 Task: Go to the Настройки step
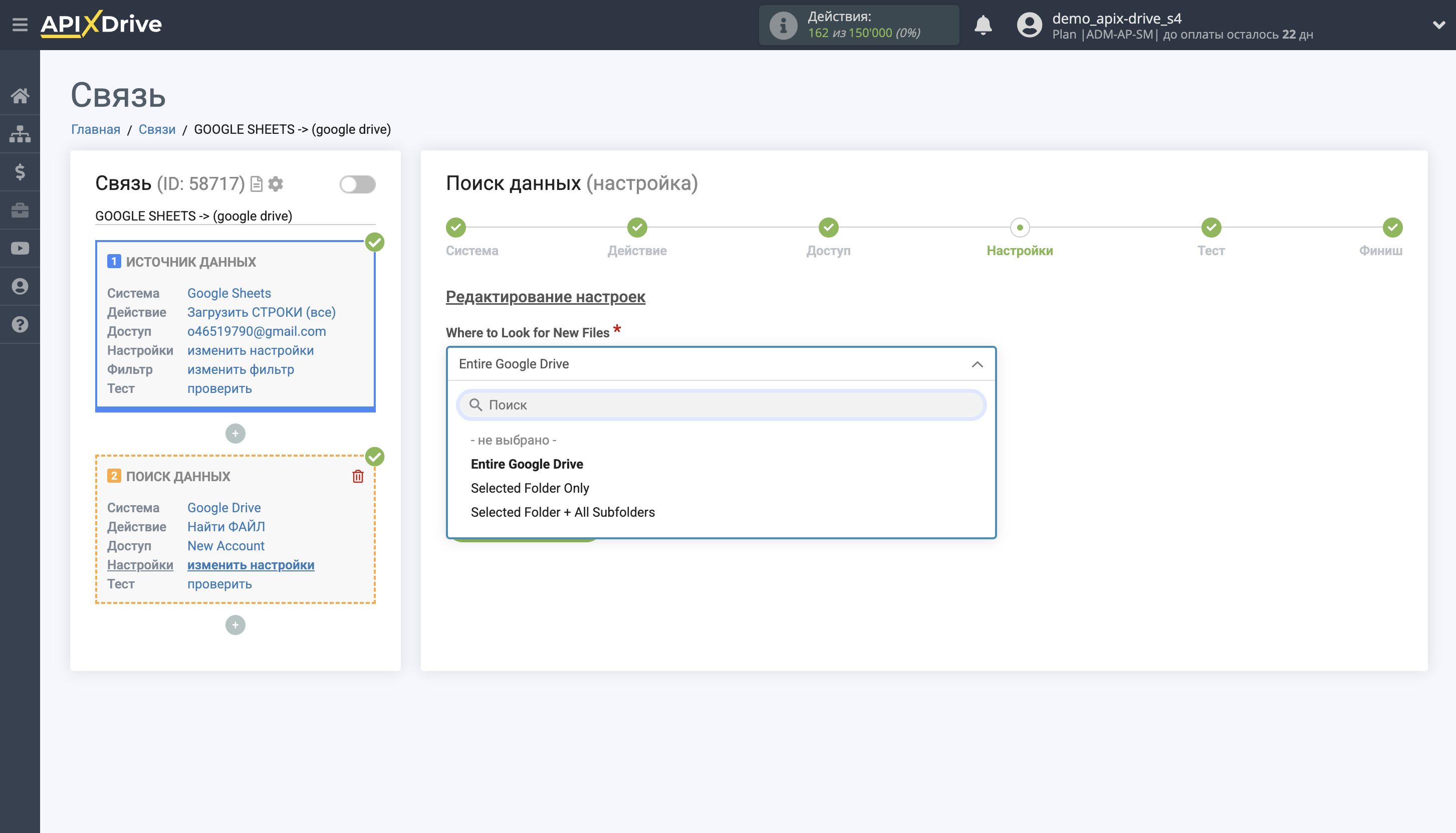click(x=1020, y=228)
